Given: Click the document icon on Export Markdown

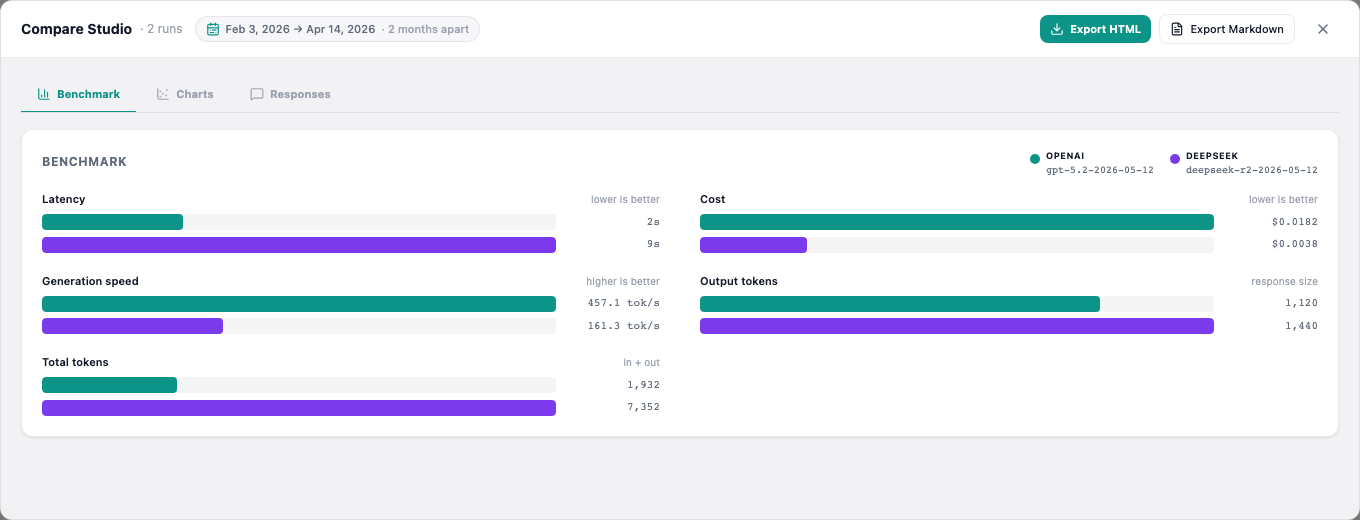Looking at the screenshot, I should coord(1177,29).
